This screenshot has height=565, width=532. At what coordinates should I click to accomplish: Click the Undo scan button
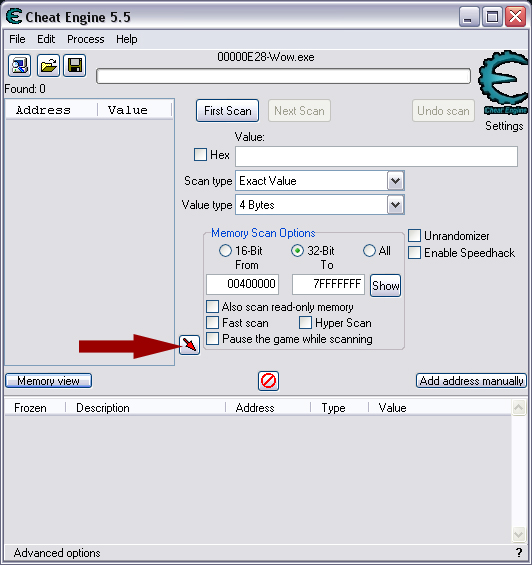pos(443,111)
